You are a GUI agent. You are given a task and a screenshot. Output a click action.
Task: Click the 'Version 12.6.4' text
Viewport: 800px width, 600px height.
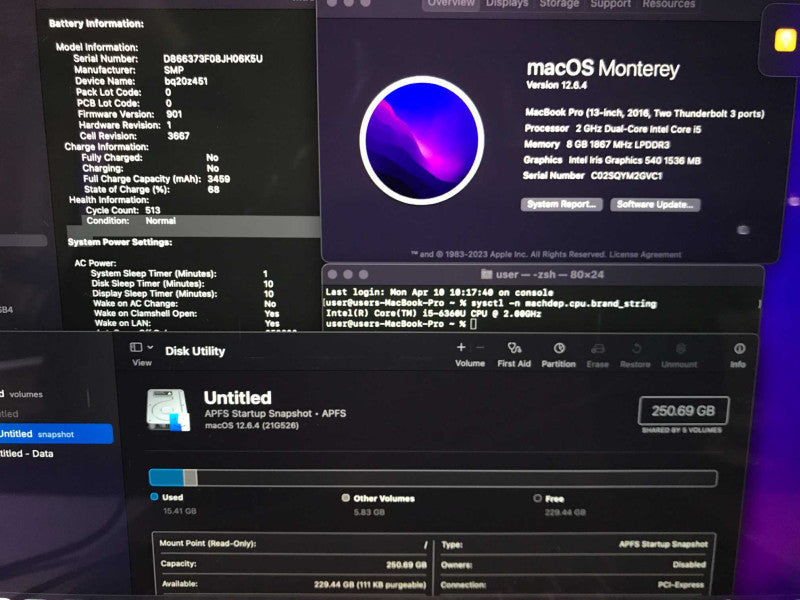[x=556, y=85]
